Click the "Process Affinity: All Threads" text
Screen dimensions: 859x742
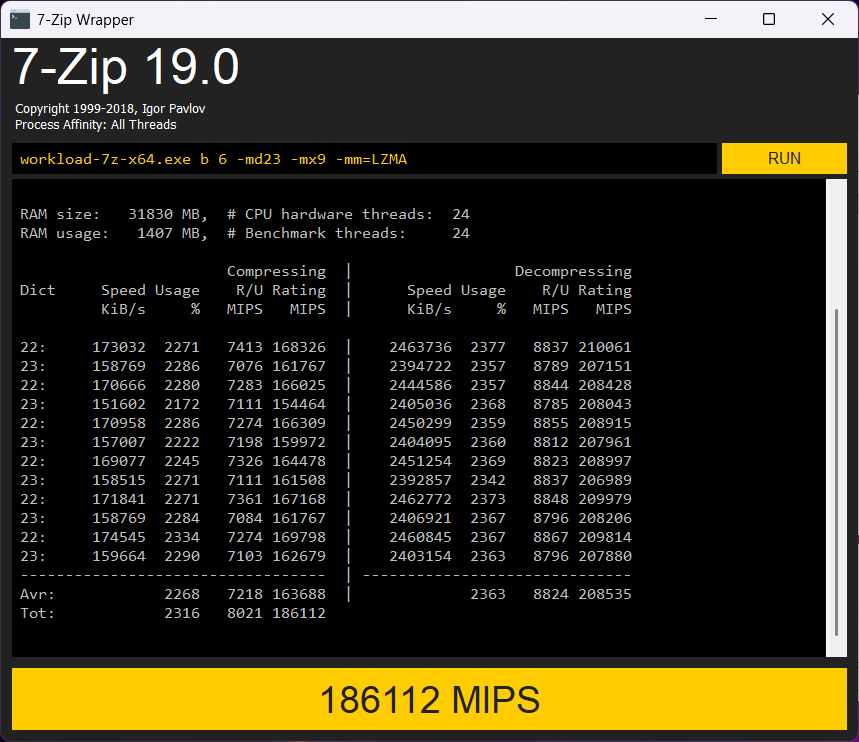point(96,125)
